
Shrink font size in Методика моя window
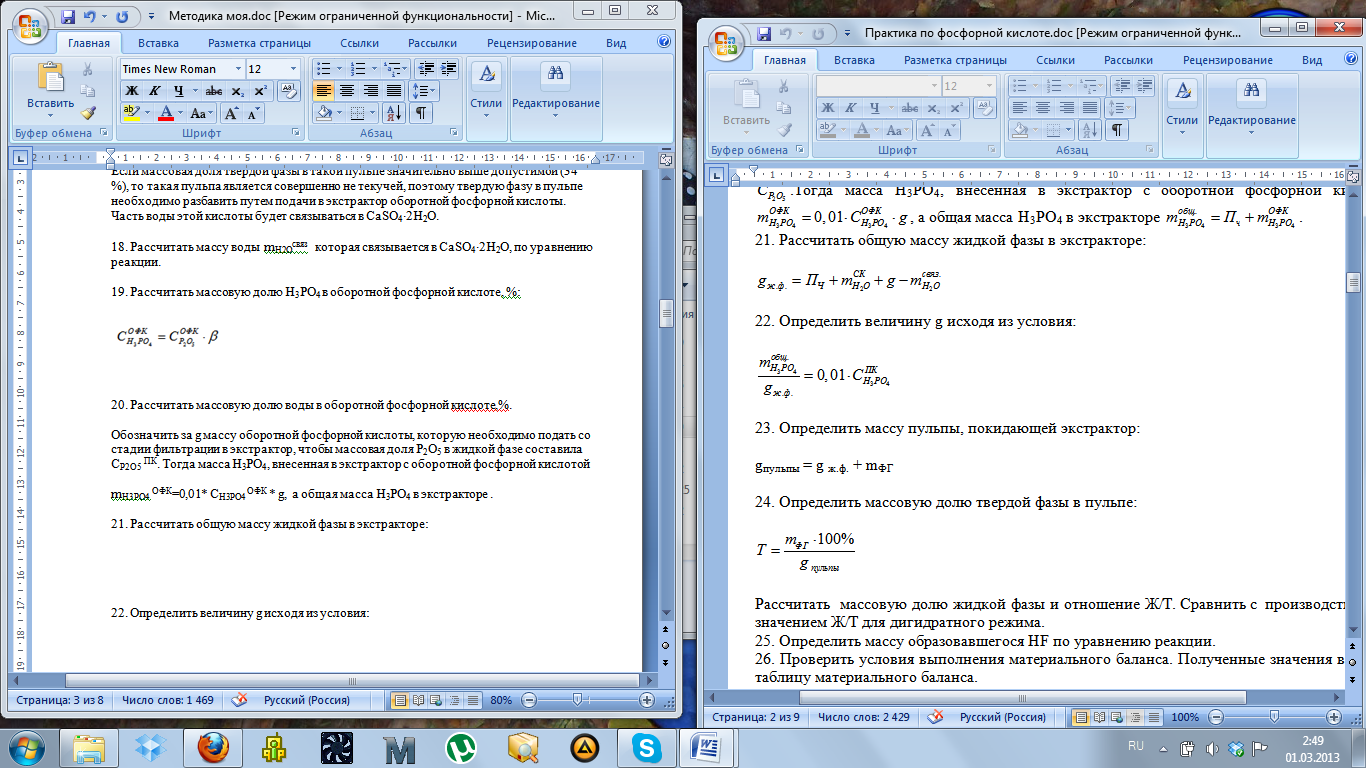pyautogui.click(x=253, y=113)
